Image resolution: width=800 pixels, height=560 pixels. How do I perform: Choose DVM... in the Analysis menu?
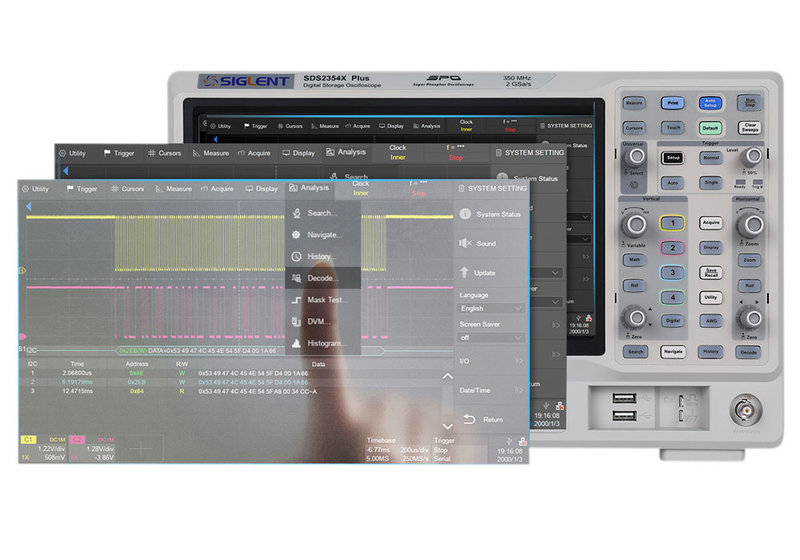[323, 321]
